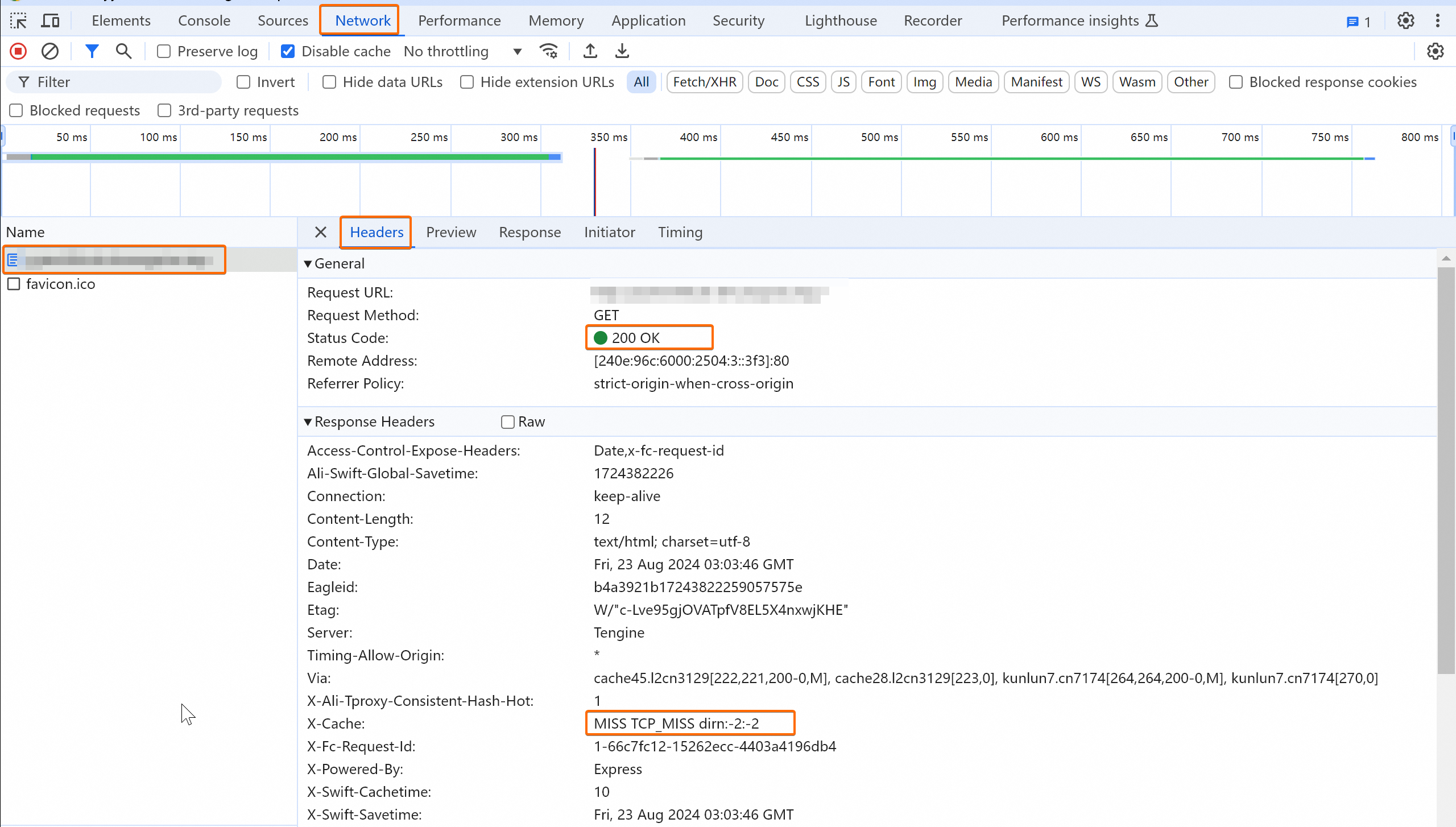1456x827 pixels.
Task: Uncheck Disable cache checkbox
Action: 288,51
